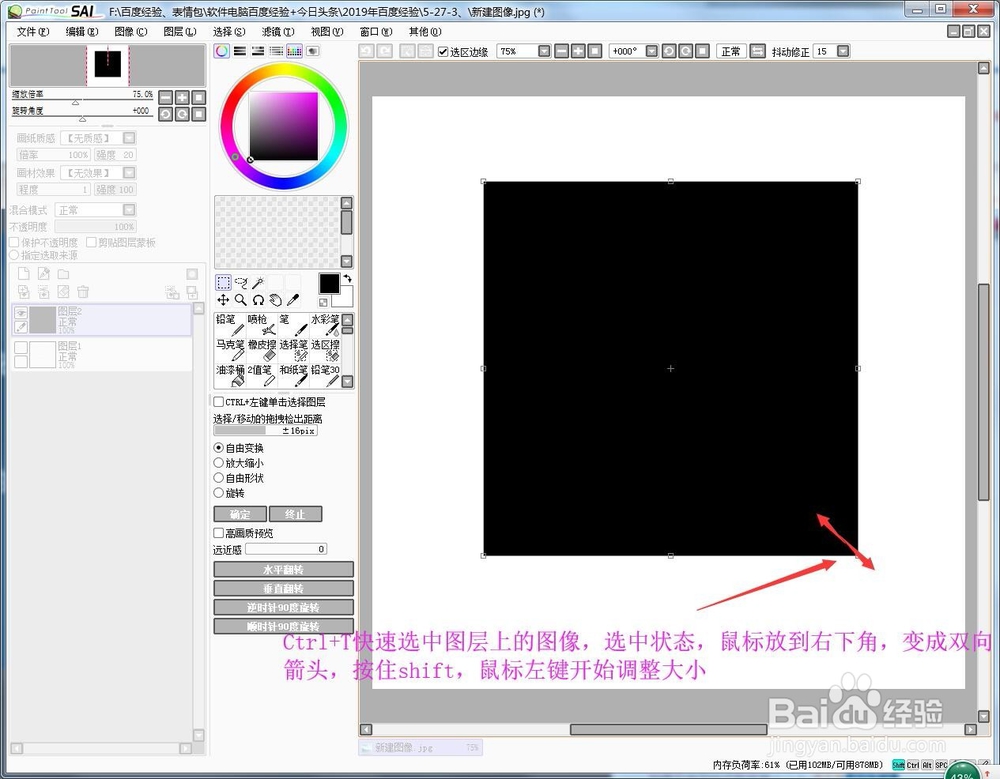Toggle the 选区边缘 checkbox
The height and width of the screenshot is (779, 1000).
443,52
